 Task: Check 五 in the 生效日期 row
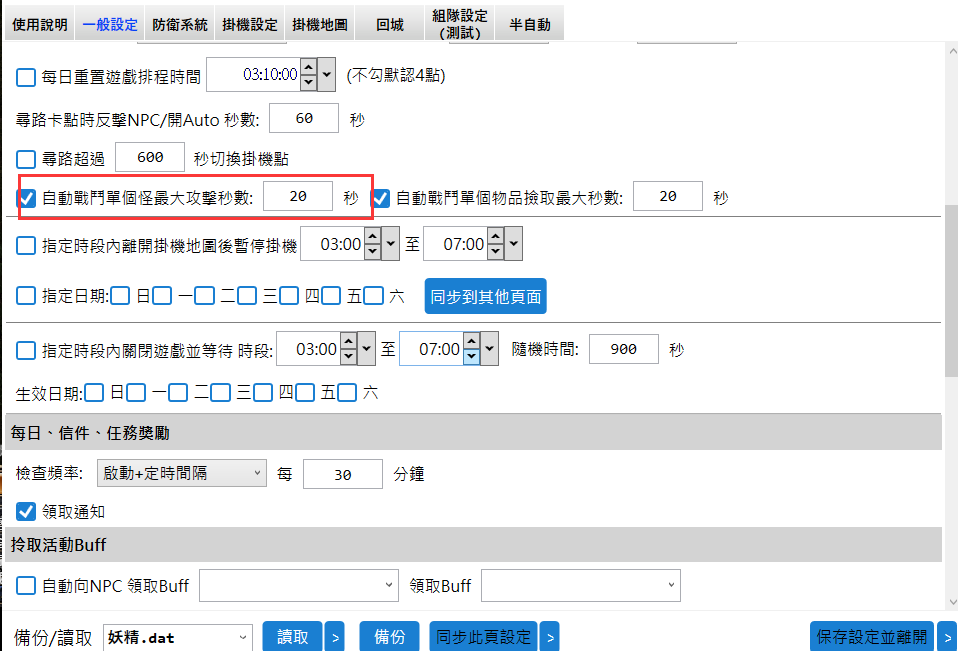pyautogui.click(x=304, y=392)
